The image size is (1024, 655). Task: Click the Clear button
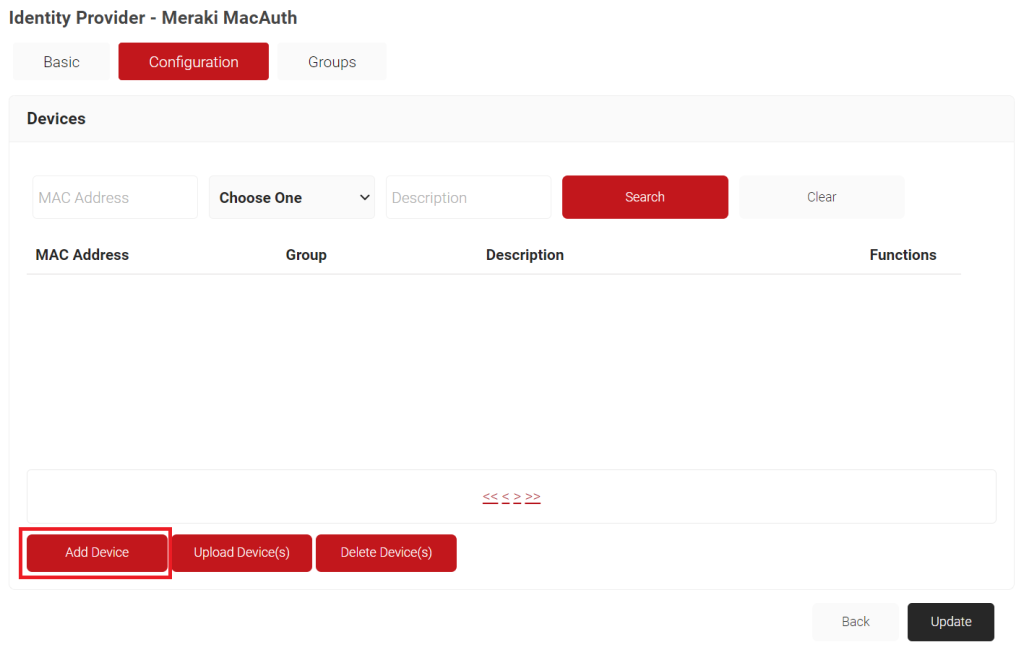tap(820, 197)
